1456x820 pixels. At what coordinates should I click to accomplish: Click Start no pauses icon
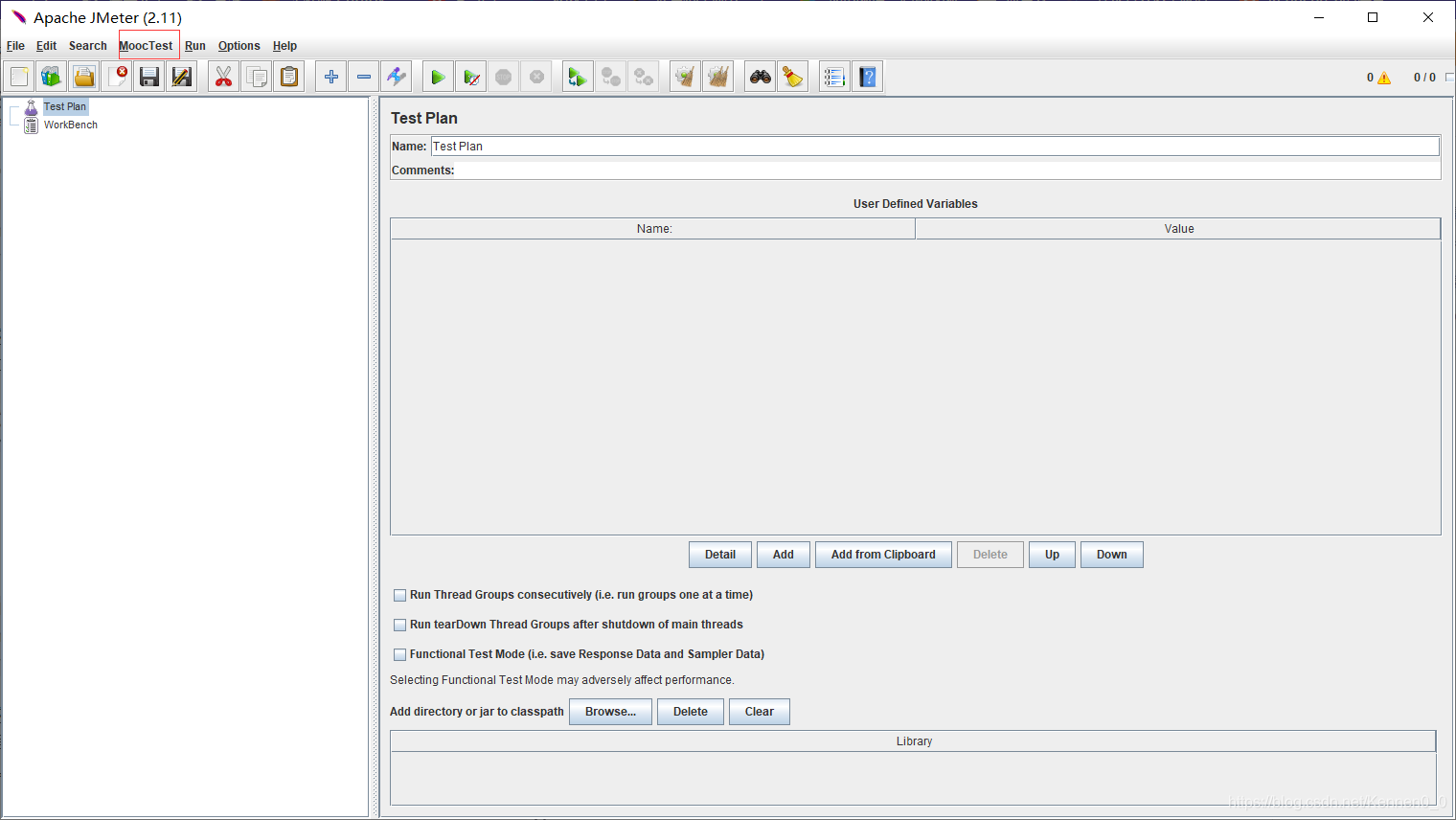[x=471, y=77]
